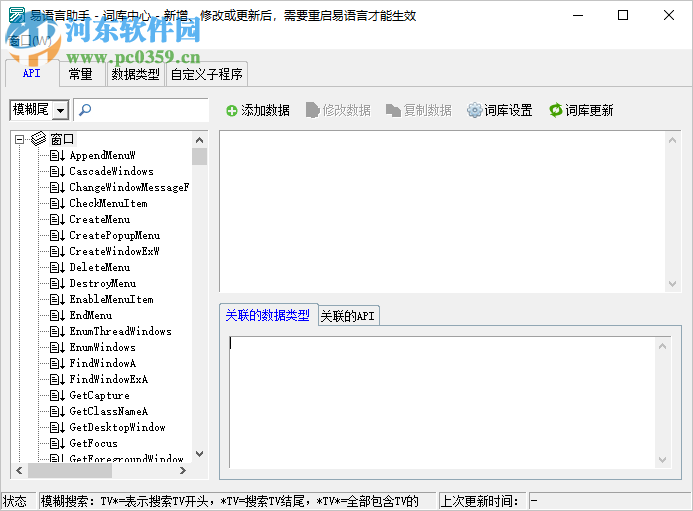Screen dimensions: 693x511
Task: Click the document icon beside FindWindowA
Action: pos(57,363)
